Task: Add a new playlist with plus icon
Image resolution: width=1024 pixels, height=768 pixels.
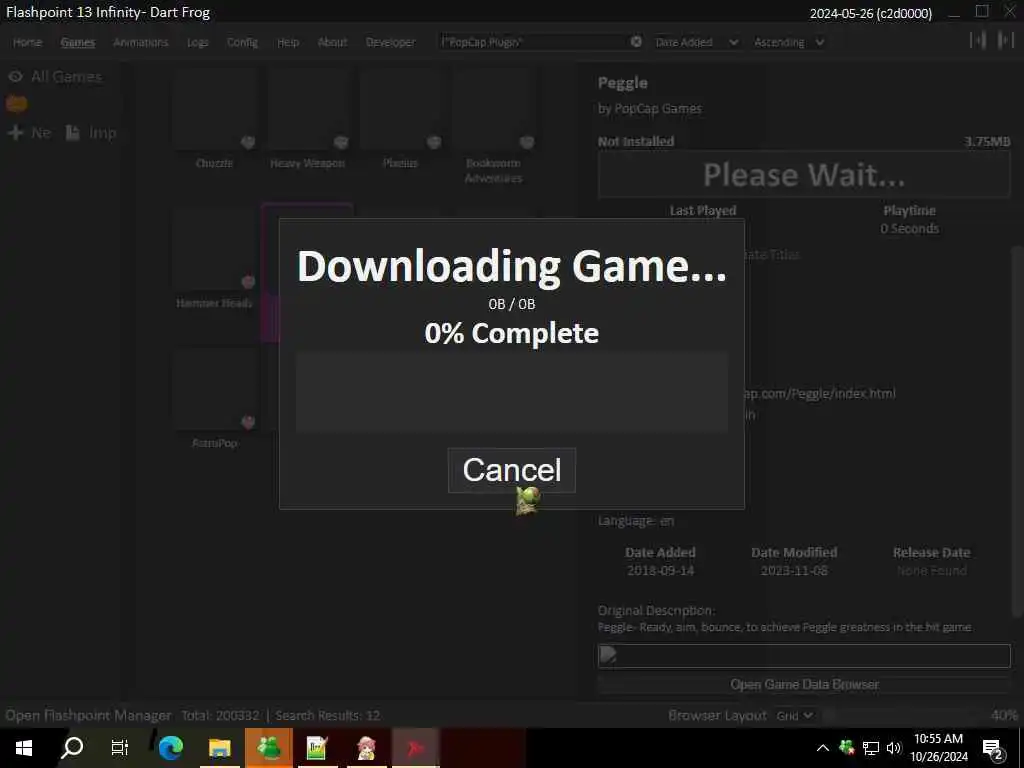Action: (x=15, y=133)
